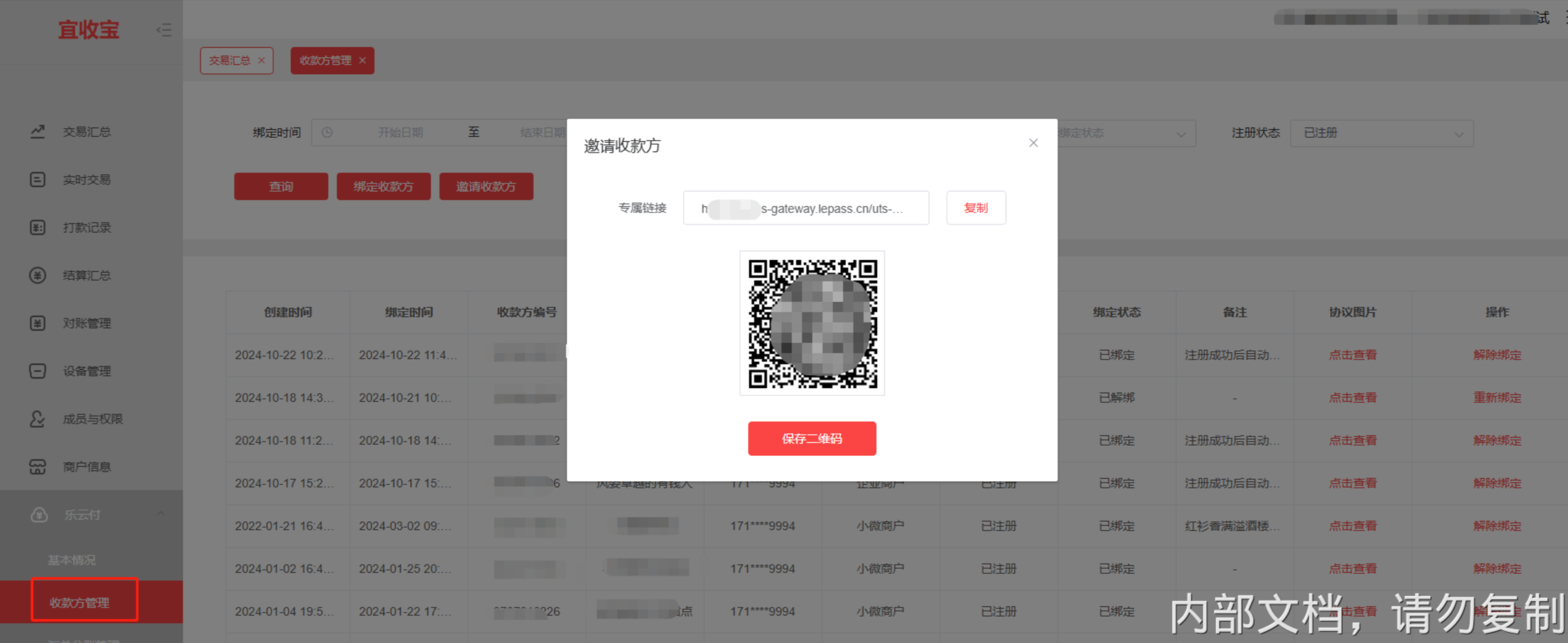The width and height of the screenshot is (1568, 643).
Task: Click the 打款记录 sidebar icon
Action: click(x=38, y=228)
